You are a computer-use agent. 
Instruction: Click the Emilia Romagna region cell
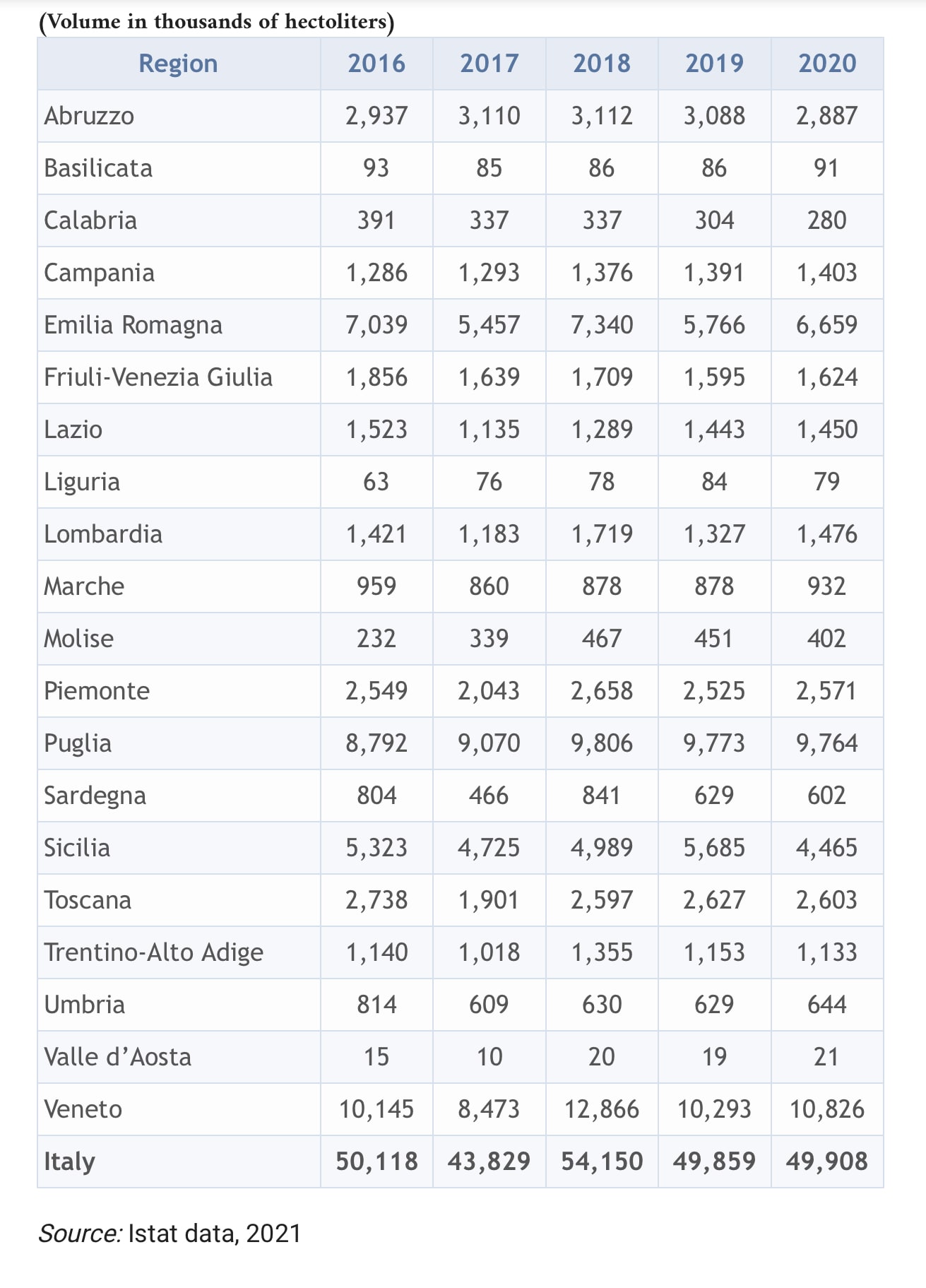pyautogui.click(x=133, y=325)
